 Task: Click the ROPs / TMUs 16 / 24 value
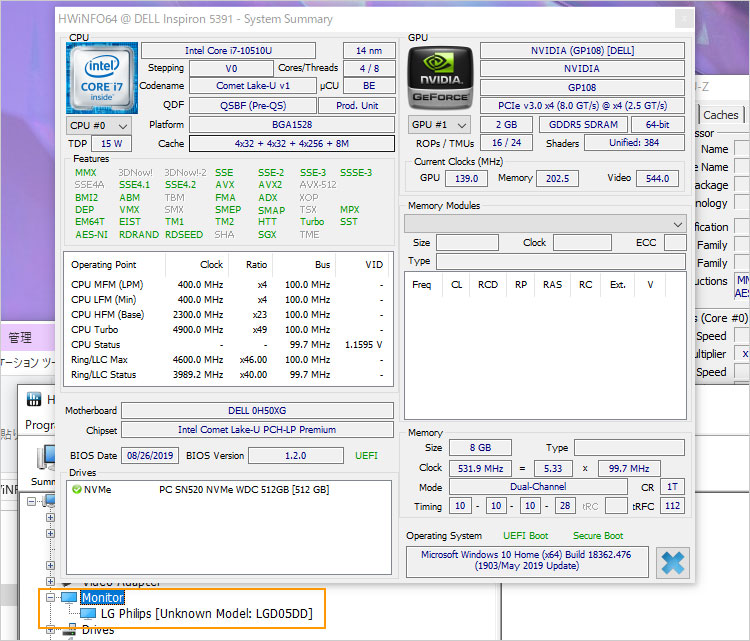point(506,143)
